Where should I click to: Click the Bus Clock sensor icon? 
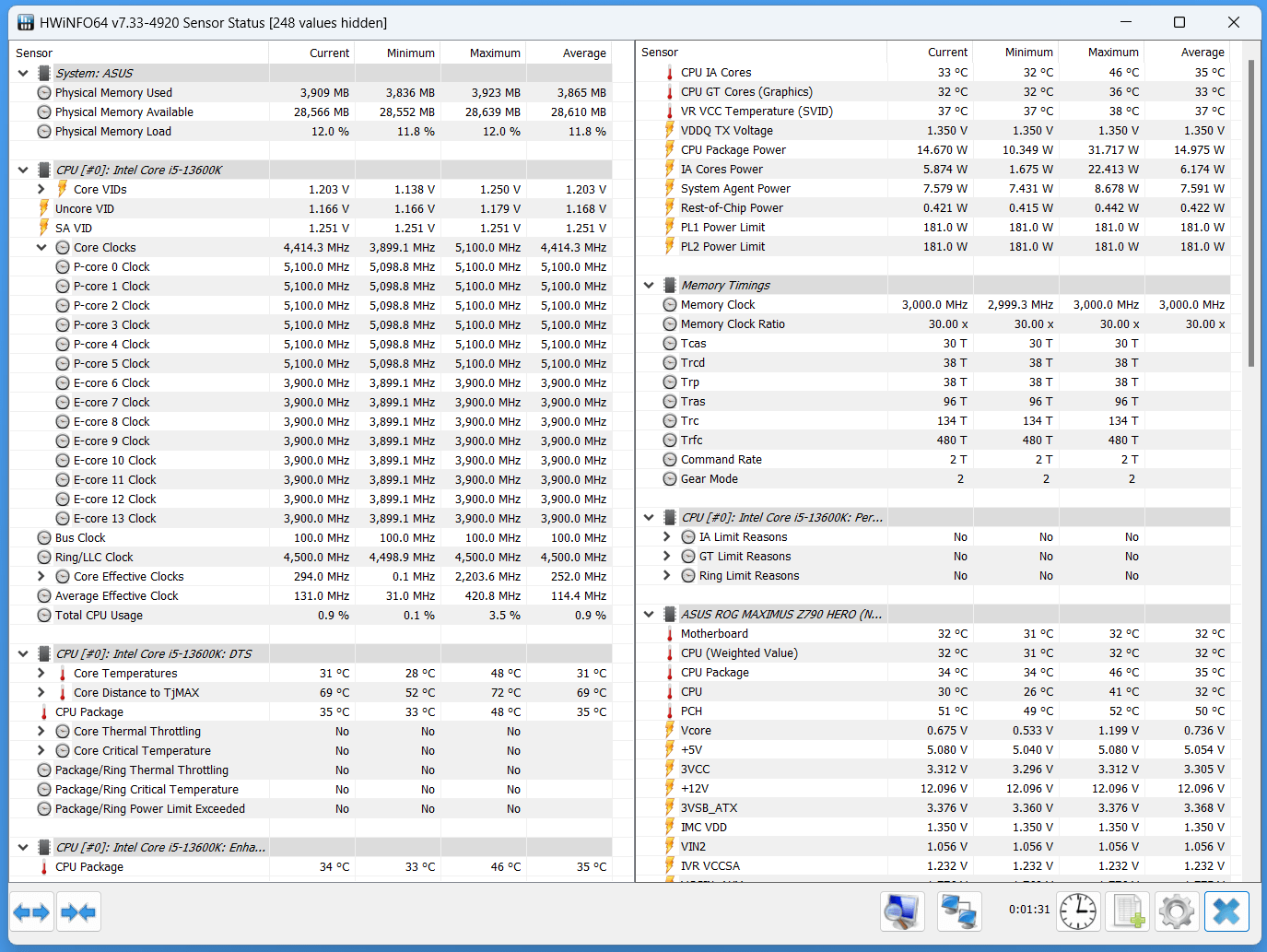tap(44, 537)
